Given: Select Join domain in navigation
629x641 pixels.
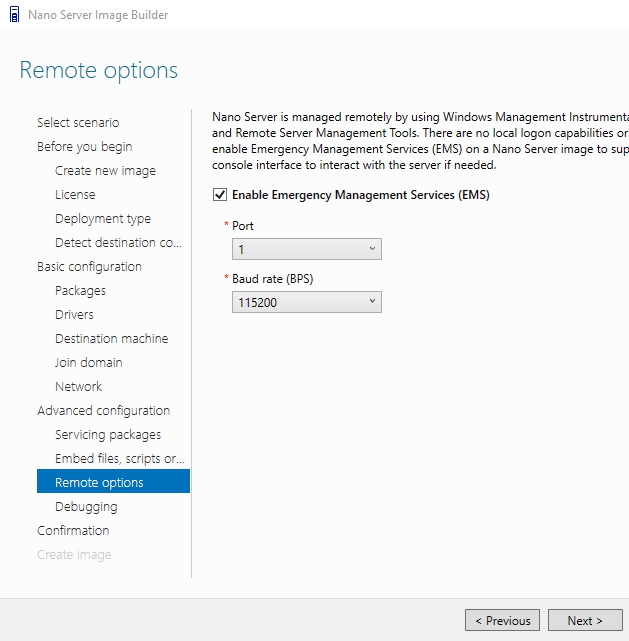Looking at the screenshot, I should click(x=89, y=363).
